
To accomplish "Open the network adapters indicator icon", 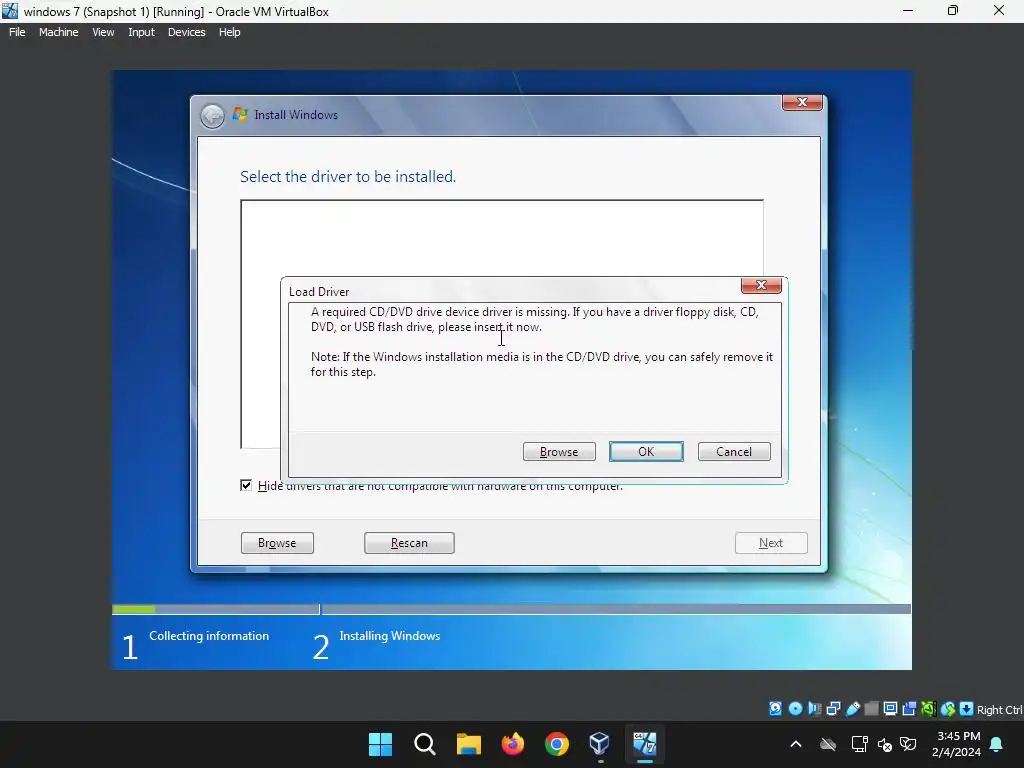I will (833, 709).
